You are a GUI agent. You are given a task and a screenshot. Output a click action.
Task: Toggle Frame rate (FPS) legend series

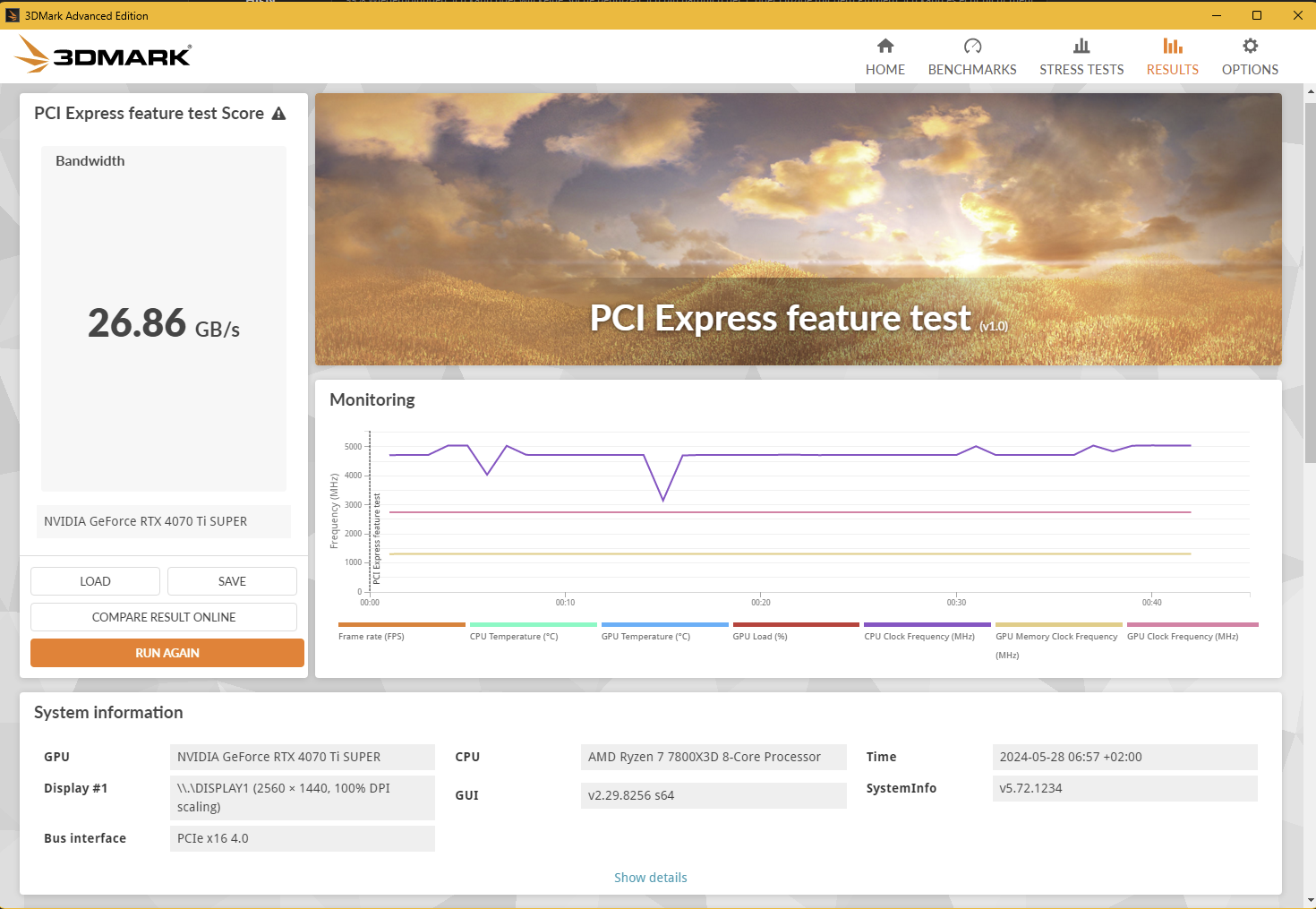click(x=401, y=631)
